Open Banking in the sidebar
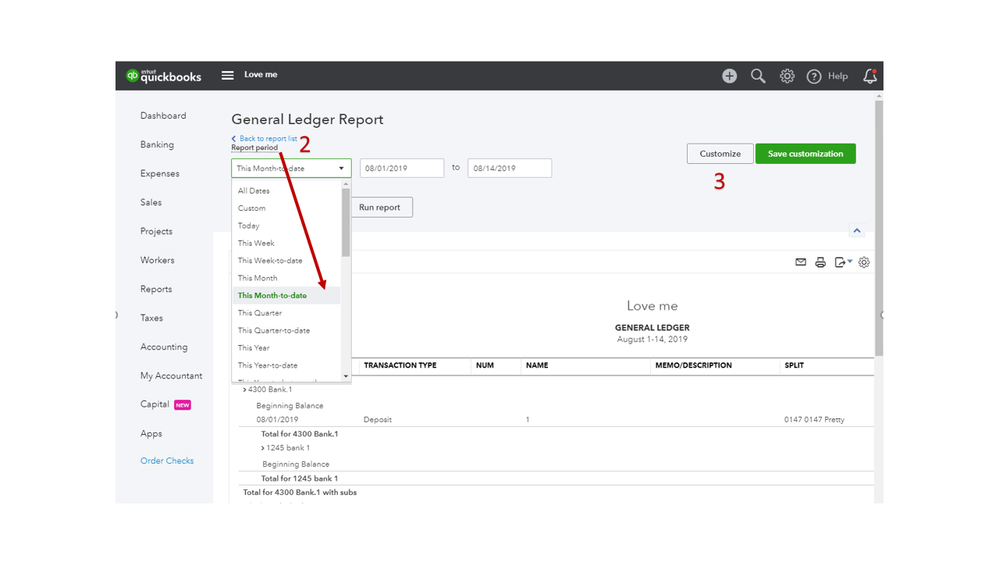Image resolution: width=999 pixels, height=562 pixels. click(157, 145)
